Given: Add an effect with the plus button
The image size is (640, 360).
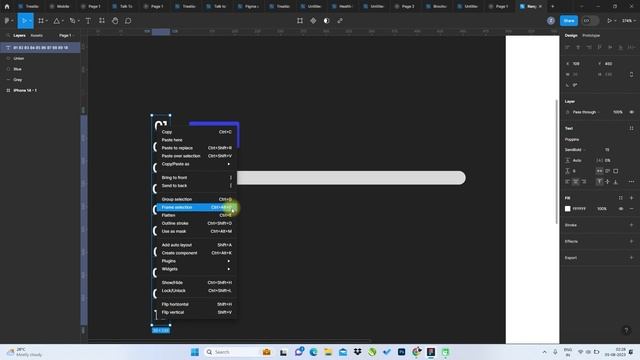Looking at the screenshot, I should 631,241.
